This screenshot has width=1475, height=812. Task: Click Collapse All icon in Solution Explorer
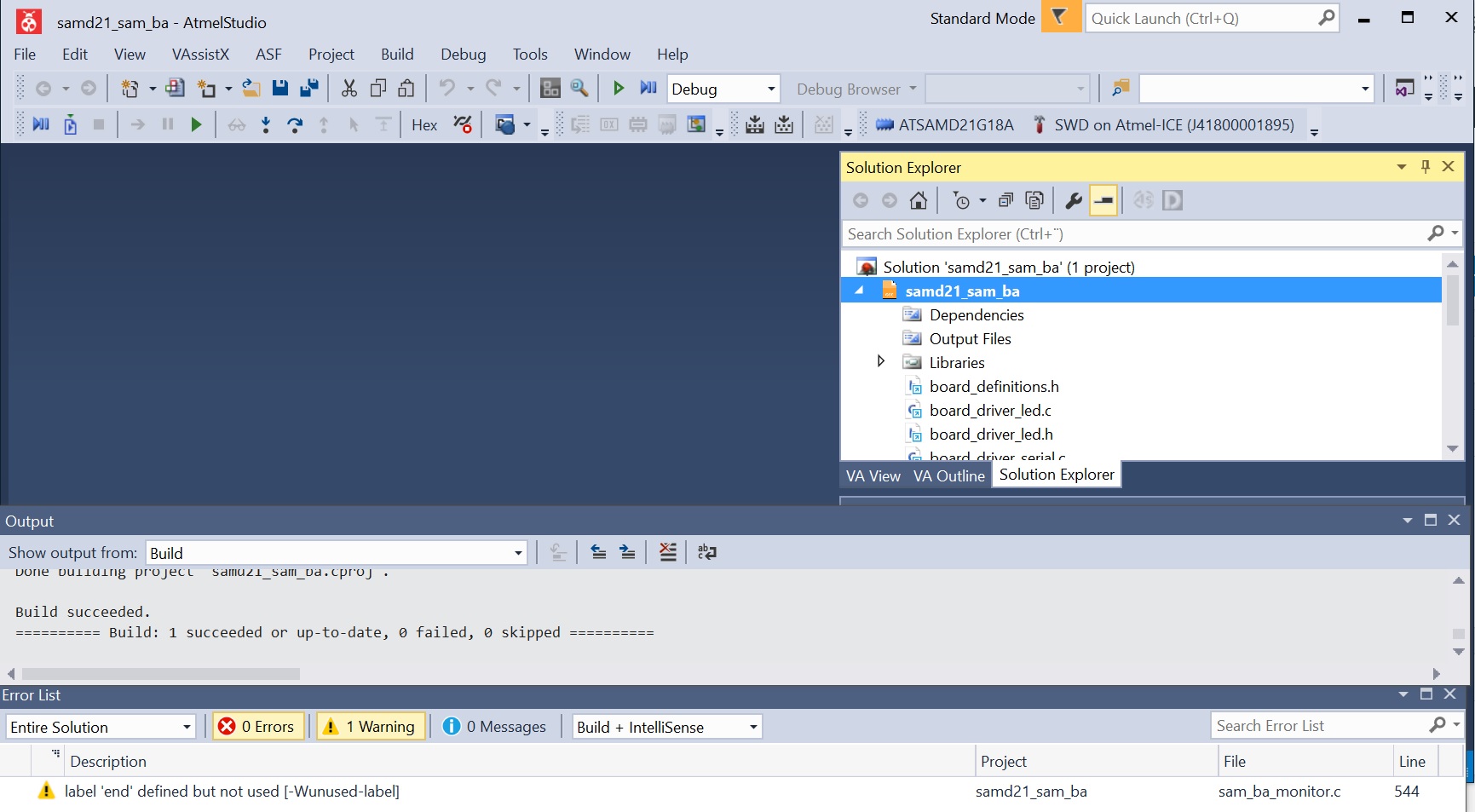point(1005,200)
